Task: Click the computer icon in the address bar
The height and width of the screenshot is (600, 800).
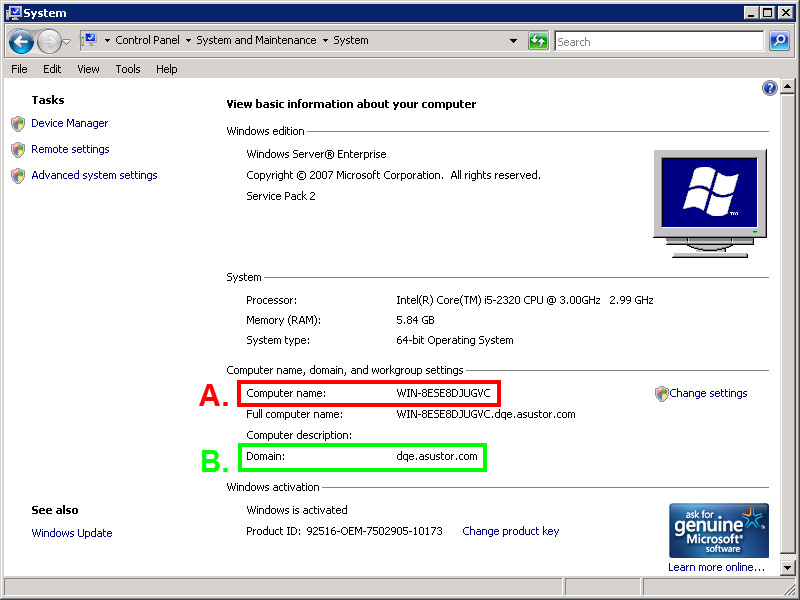Action: pyautogui.click(x=89, y=40)
